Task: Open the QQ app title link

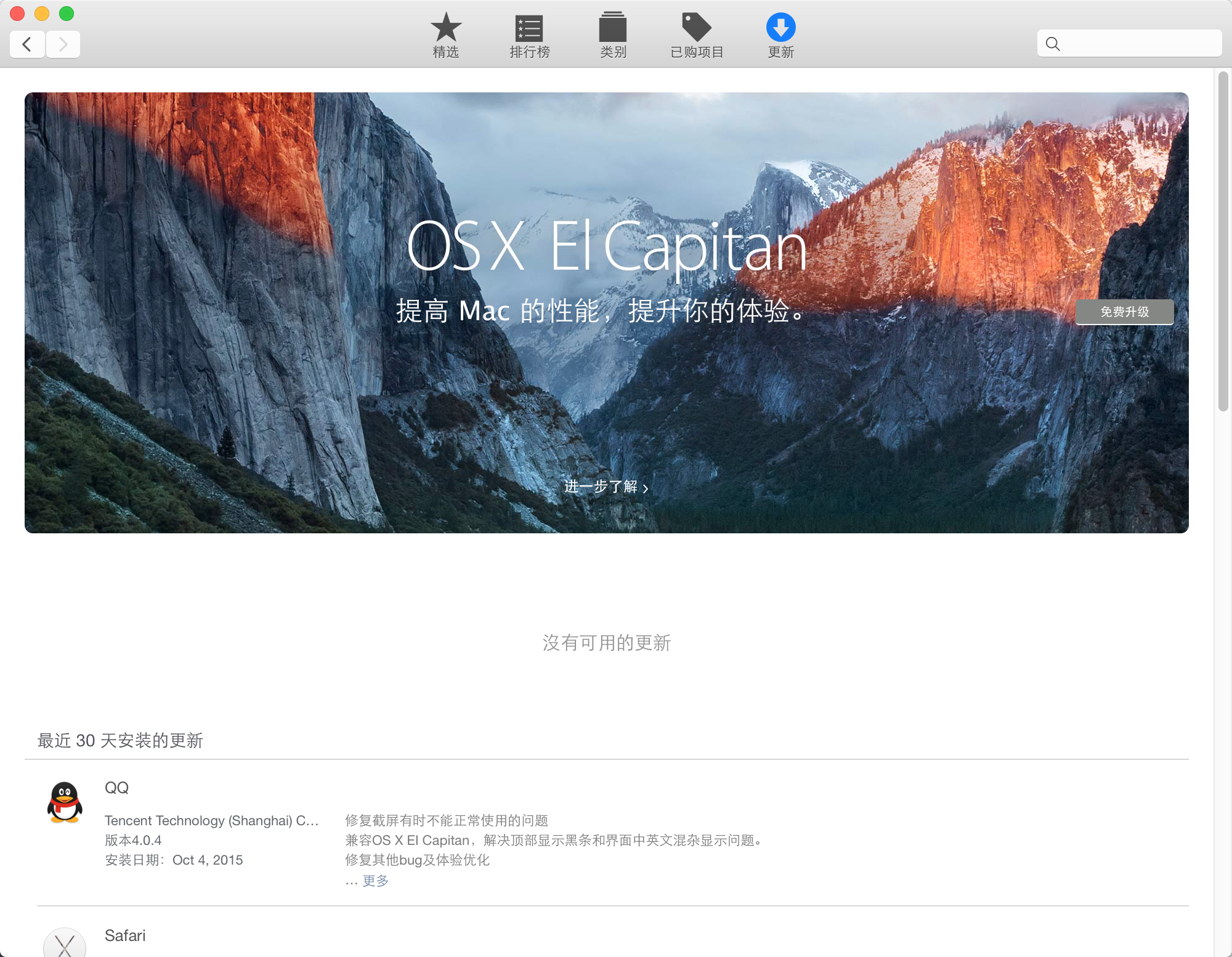Action: [x=116, y=788]
